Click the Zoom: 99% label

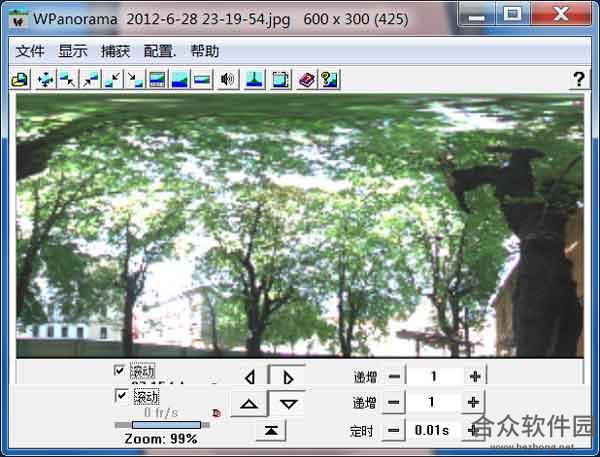click(161, 439)
